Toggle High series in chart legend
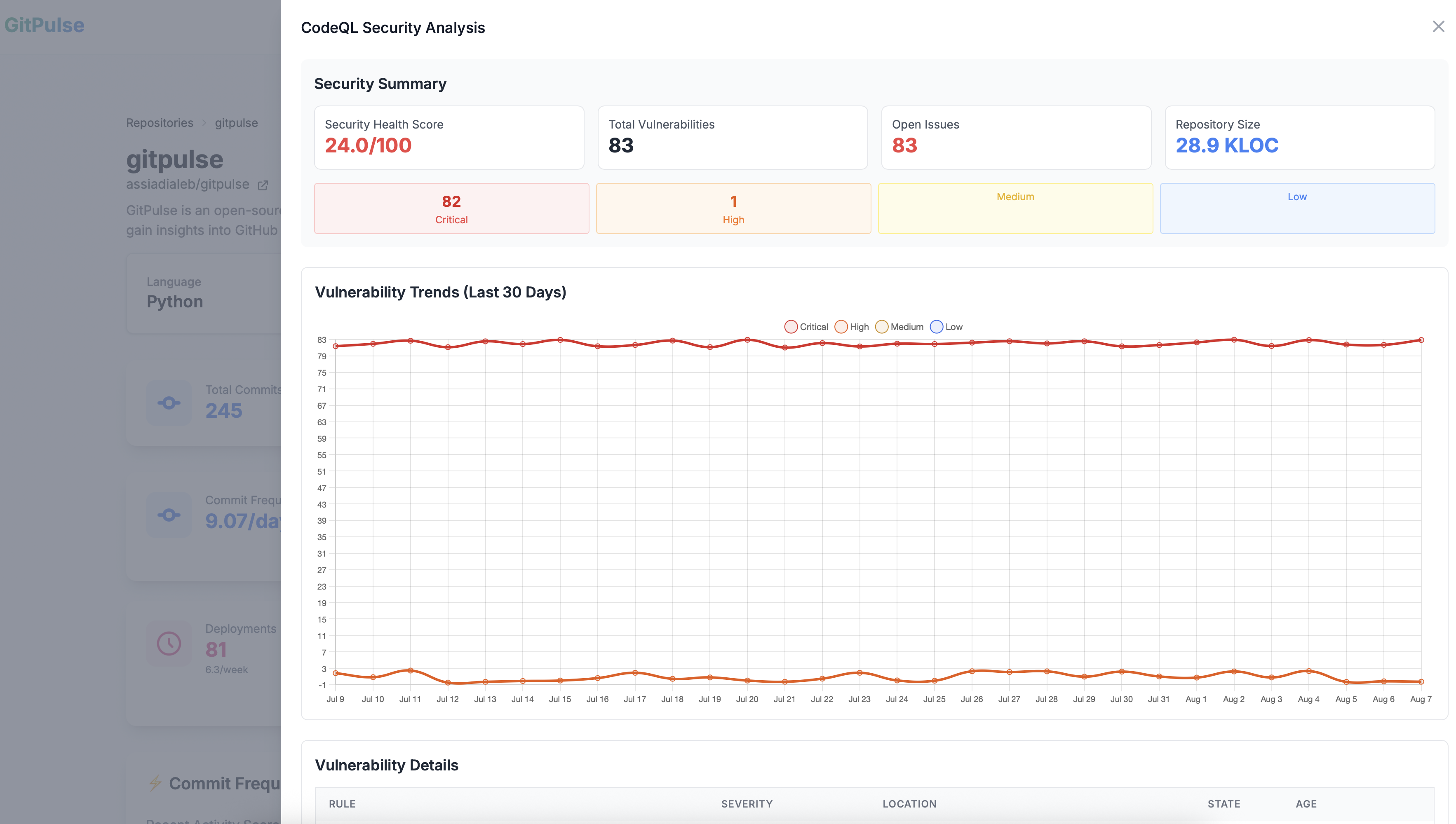1456x824 pixels. pyautogui.click(x=852, y=327)
